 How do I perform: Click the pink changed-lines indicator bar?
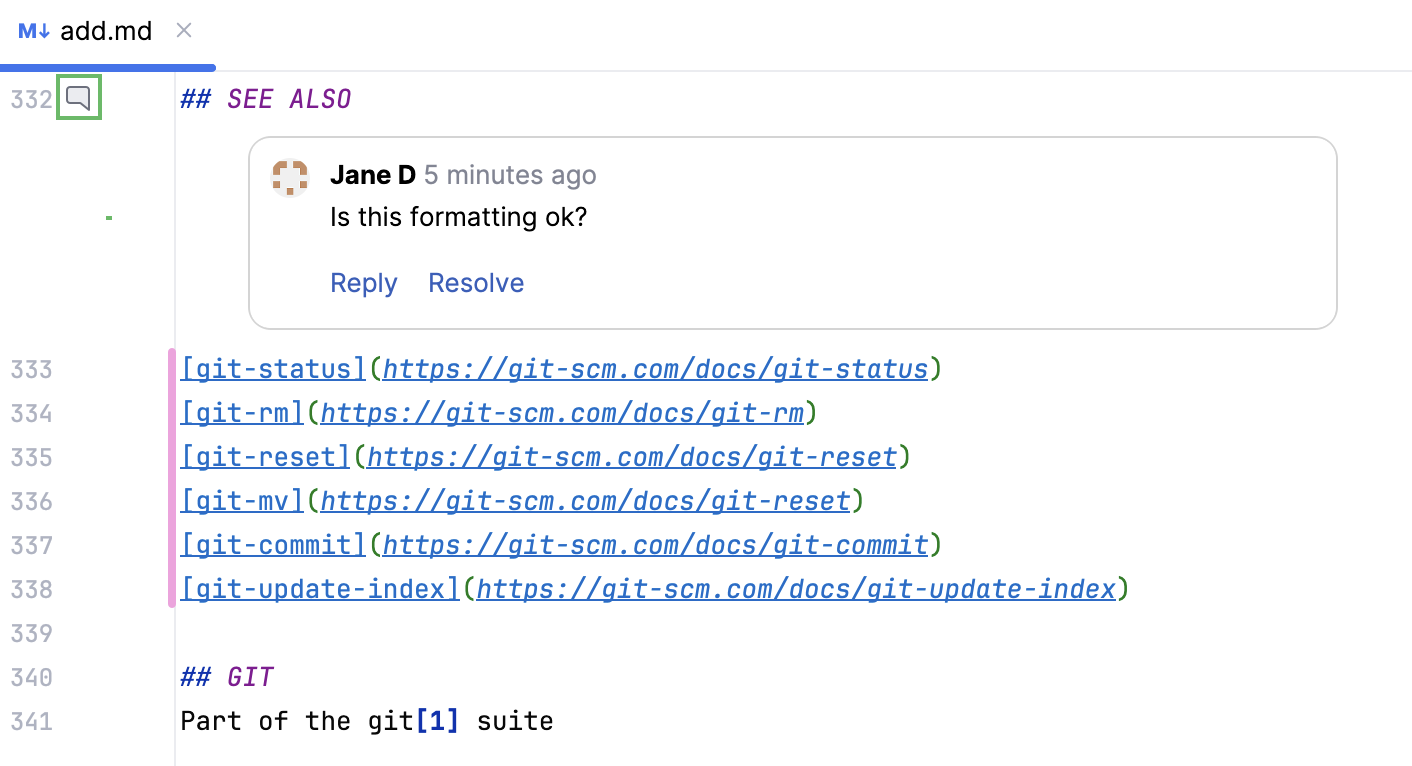[x=172, y=478]
